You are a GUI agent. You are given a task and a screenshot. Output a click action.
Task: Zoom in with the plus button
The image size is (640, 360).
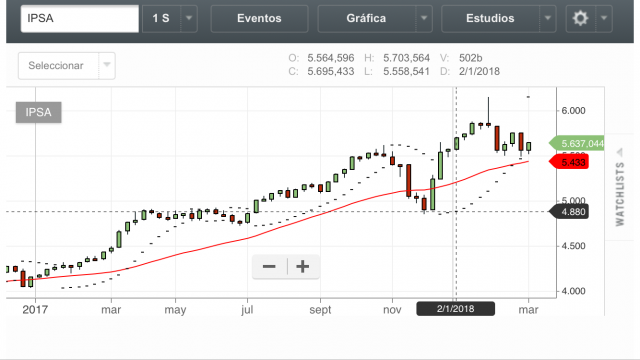pos(303,267)
